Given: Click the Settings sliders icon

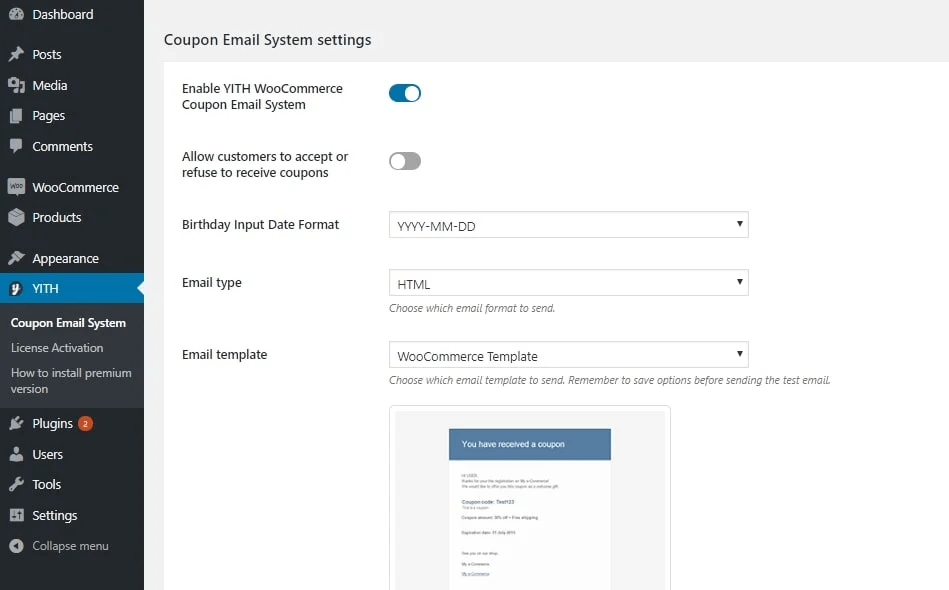Looking at the screenshot, I should coord(16,515).
